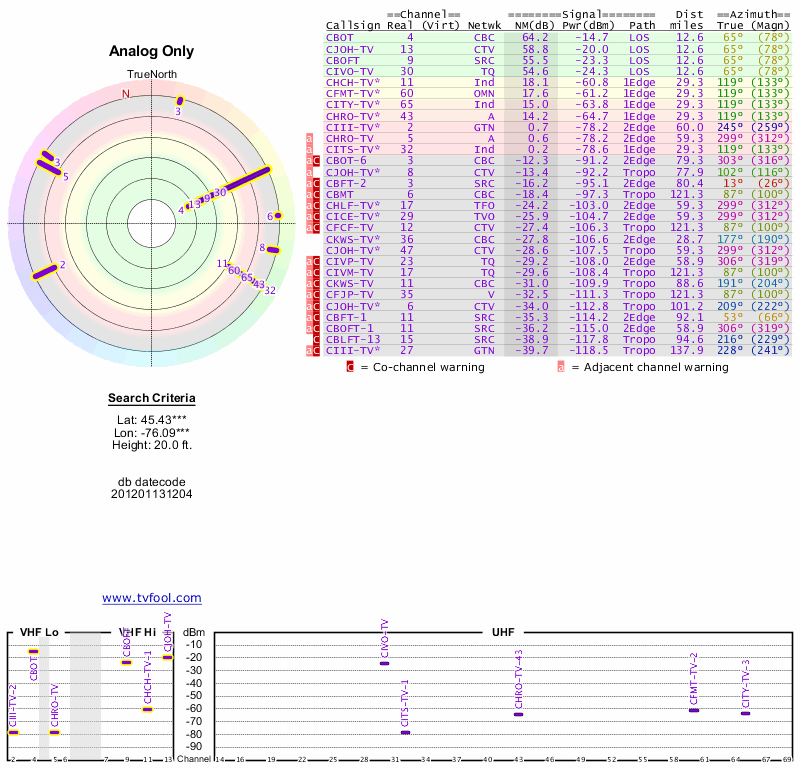The height and width of the screenshot is (768, 800).
Task: Click the CITY-TV-3 marker in UHF chart
Action: pos(745,713)
